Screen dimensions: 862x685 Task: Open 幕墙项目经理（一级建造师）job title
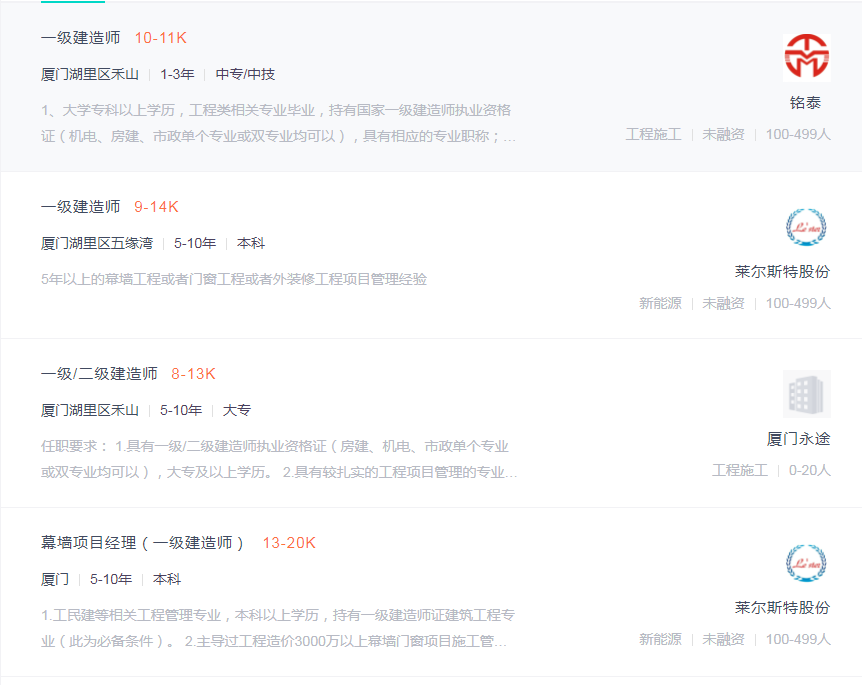pyautogui.click(x=143, y=543)
